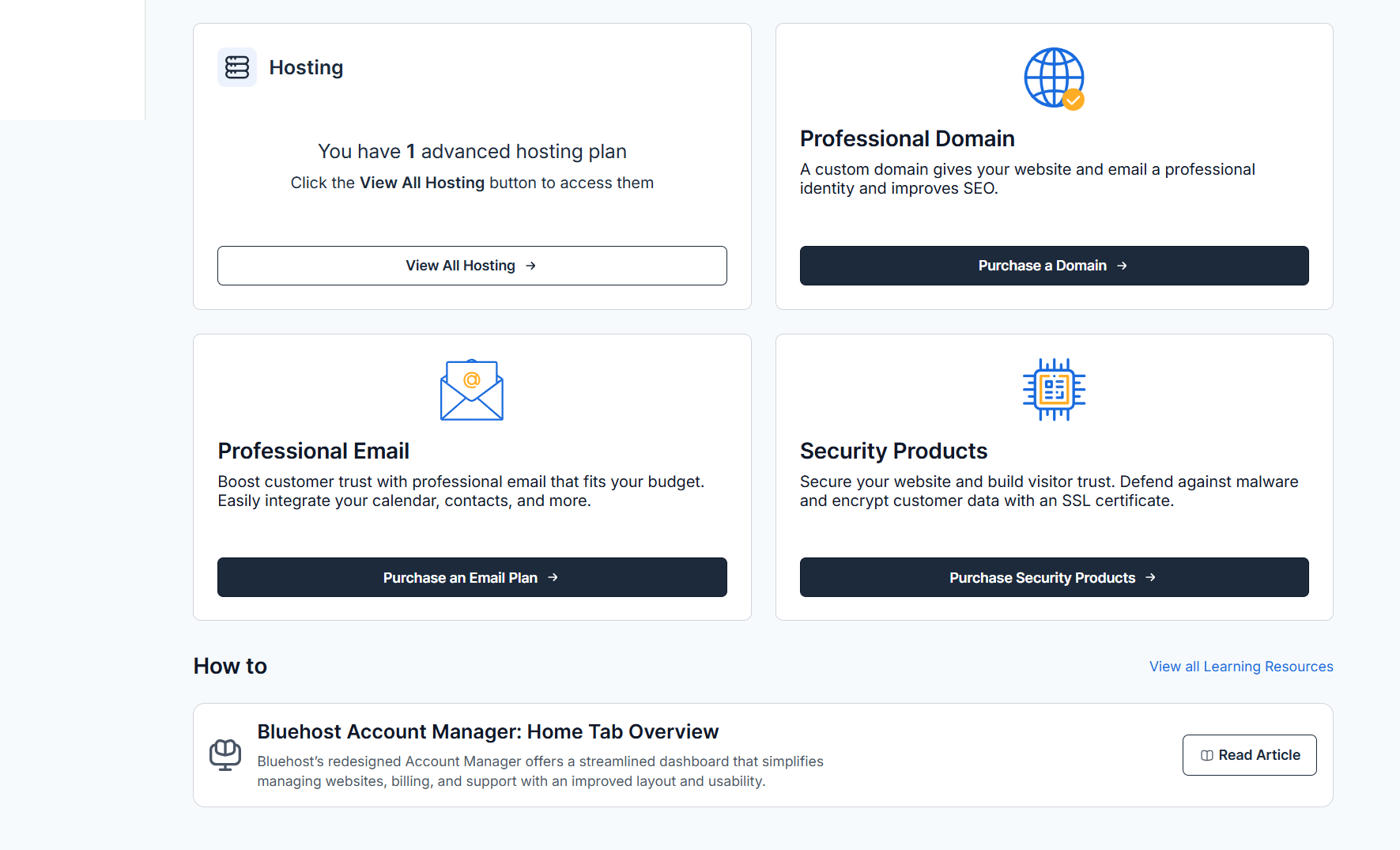Open the Read Article button
1400x850 pixels.
pyautogui.click(x=1249, y=755)
